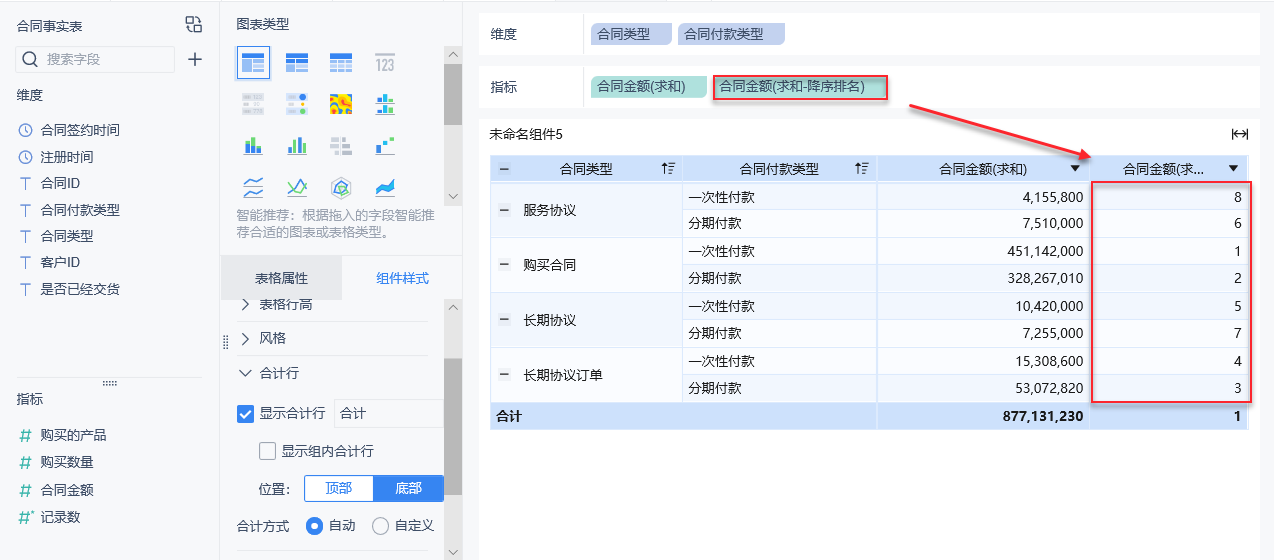The width and height of the screenshot is (1274, 560).
Task: Switch to the 表格属性 tab
Action: pos(281,278)
